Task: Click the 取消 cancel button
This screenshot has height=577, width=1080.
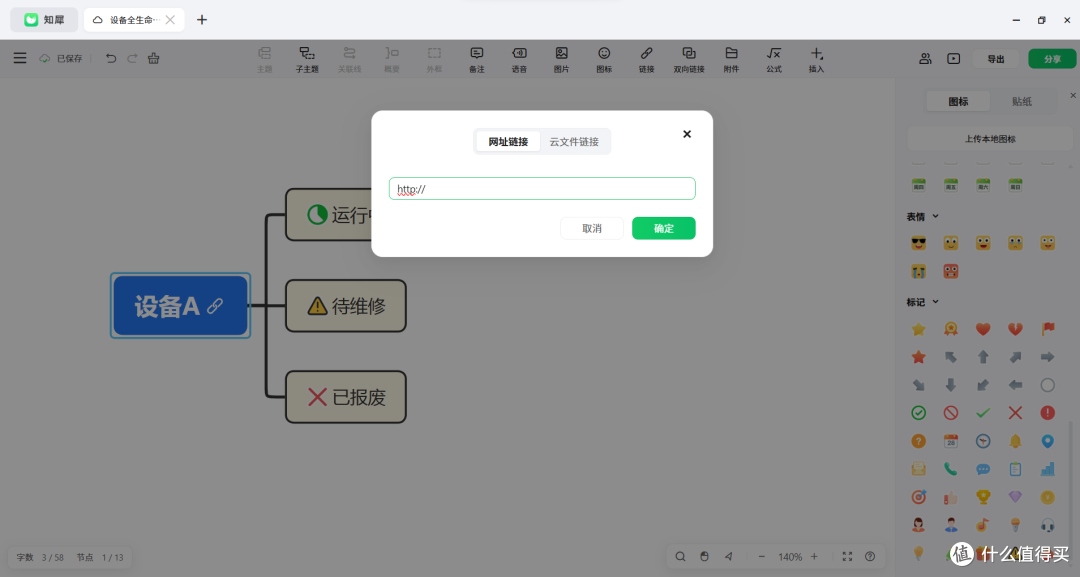Action: (x=592, y=229)
